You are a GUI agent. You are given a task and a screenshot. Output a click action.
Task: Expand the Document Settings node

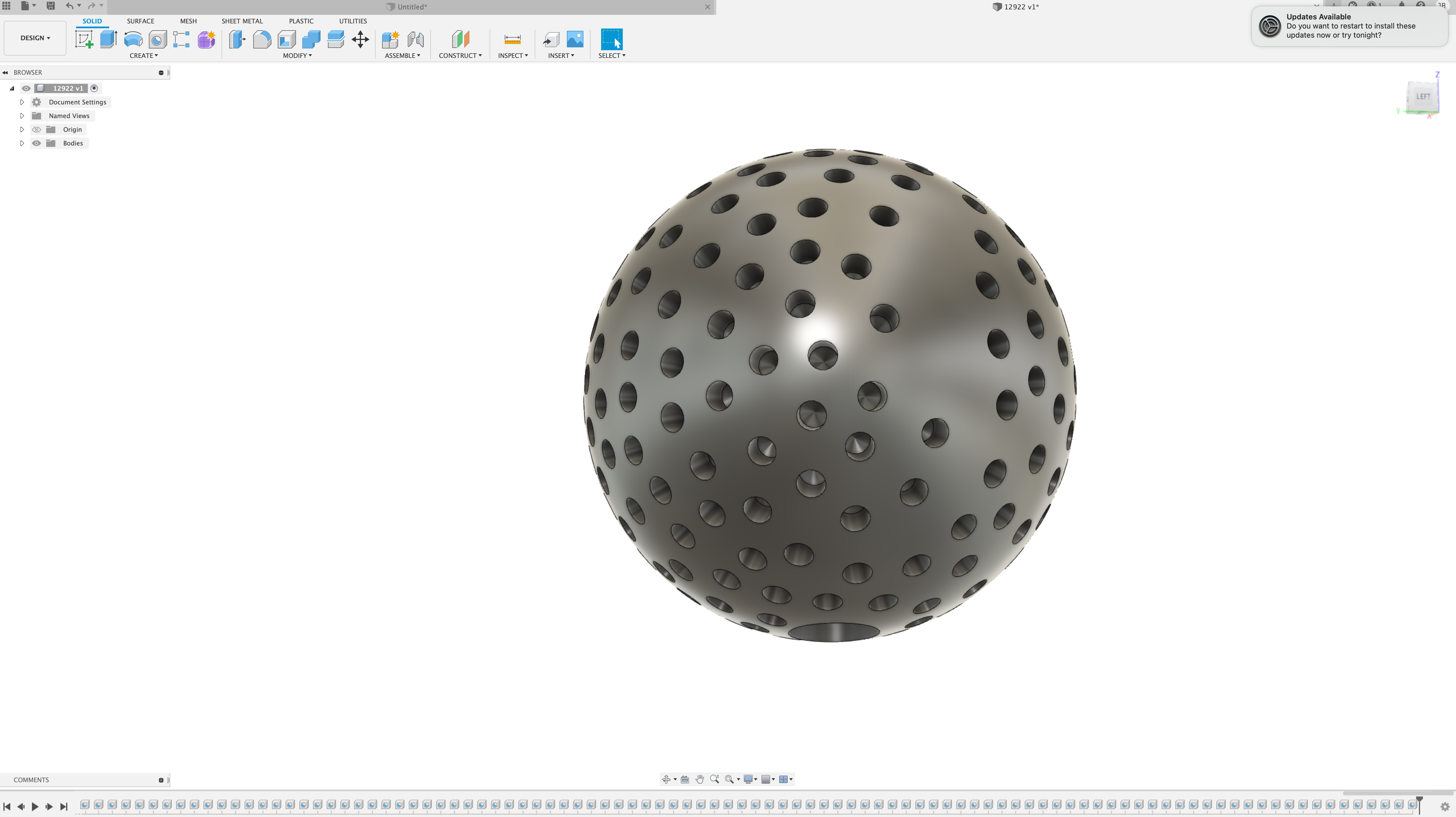click(22, 102)
